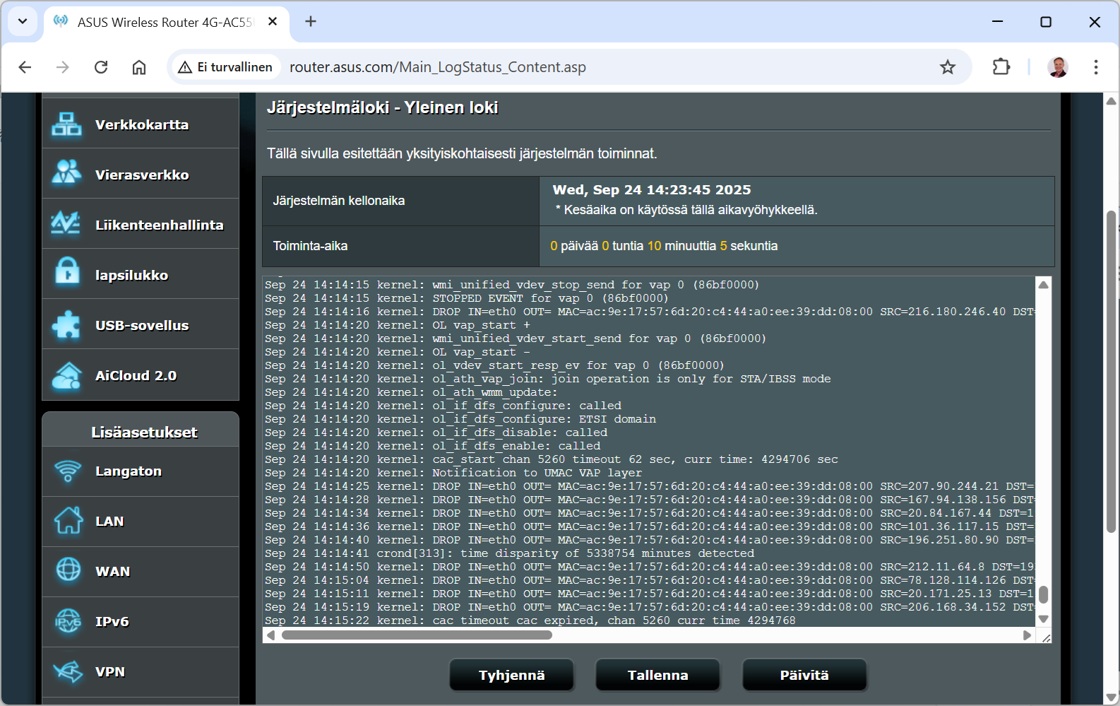
Task: Go back to the previous page
Action: click(25, 67)
